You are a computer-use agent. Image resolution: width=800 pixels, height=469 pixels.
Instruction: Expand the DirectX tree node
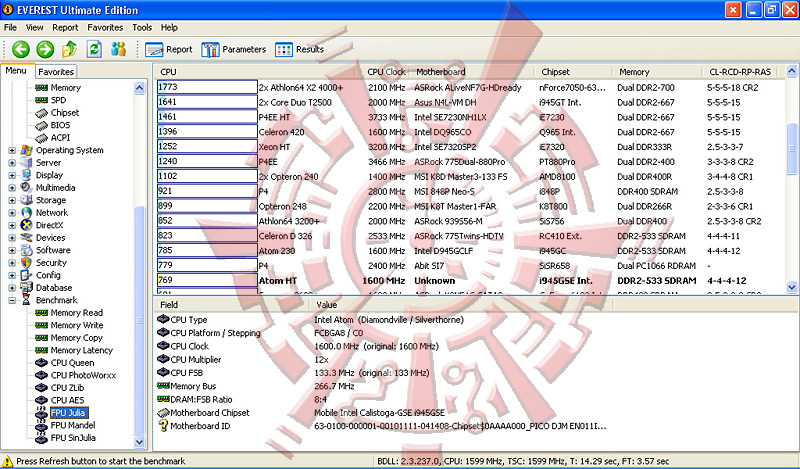(12, 226)
